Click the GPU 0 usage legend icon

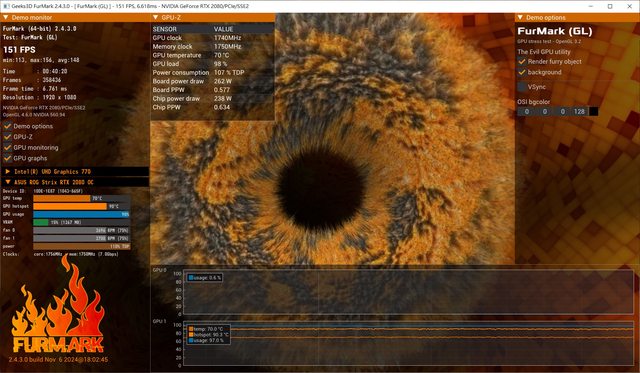click(191, 278)
